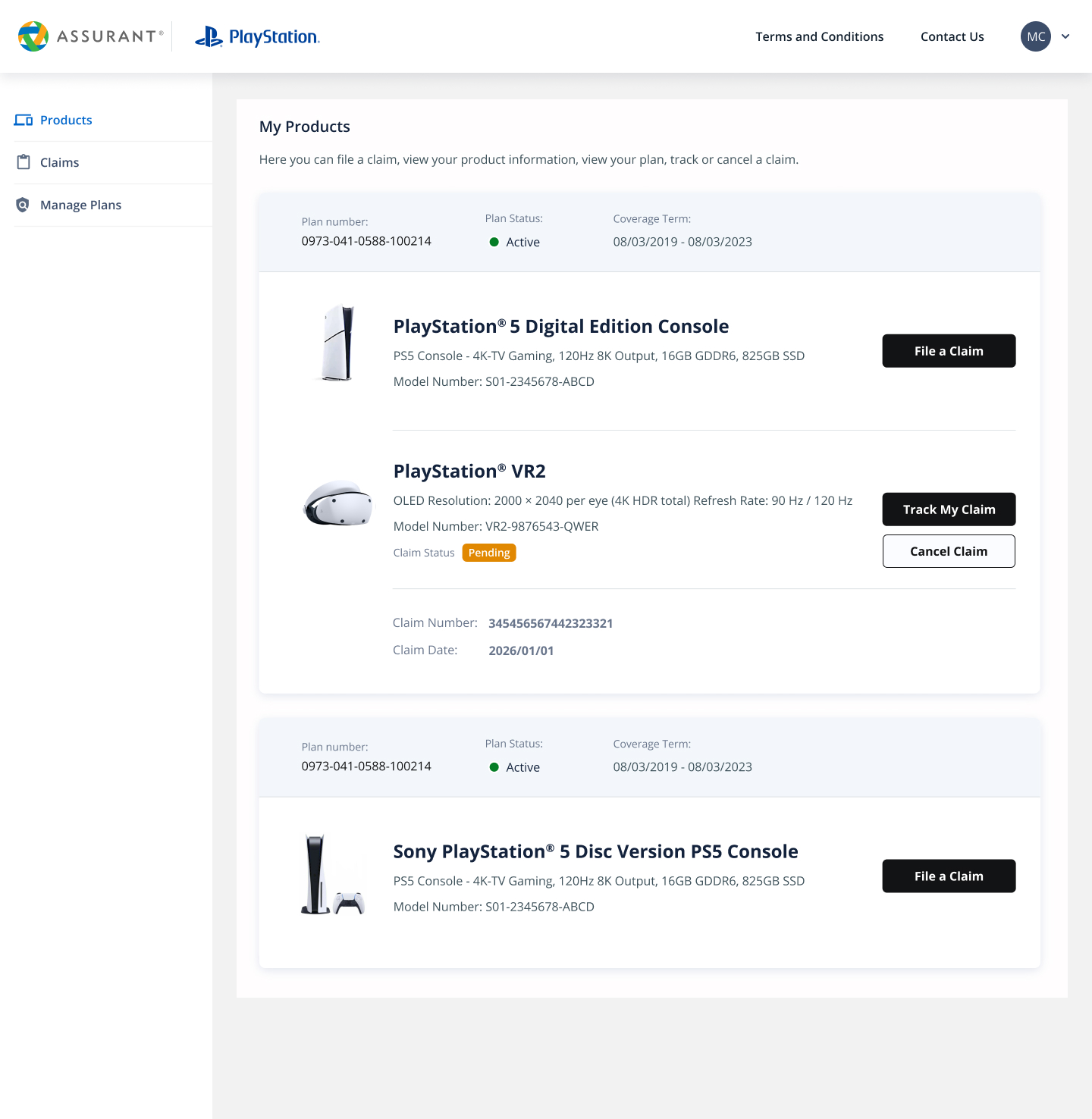Click the Claims clipboard icon
The image size is (1092, 1119).
point(24,162)
